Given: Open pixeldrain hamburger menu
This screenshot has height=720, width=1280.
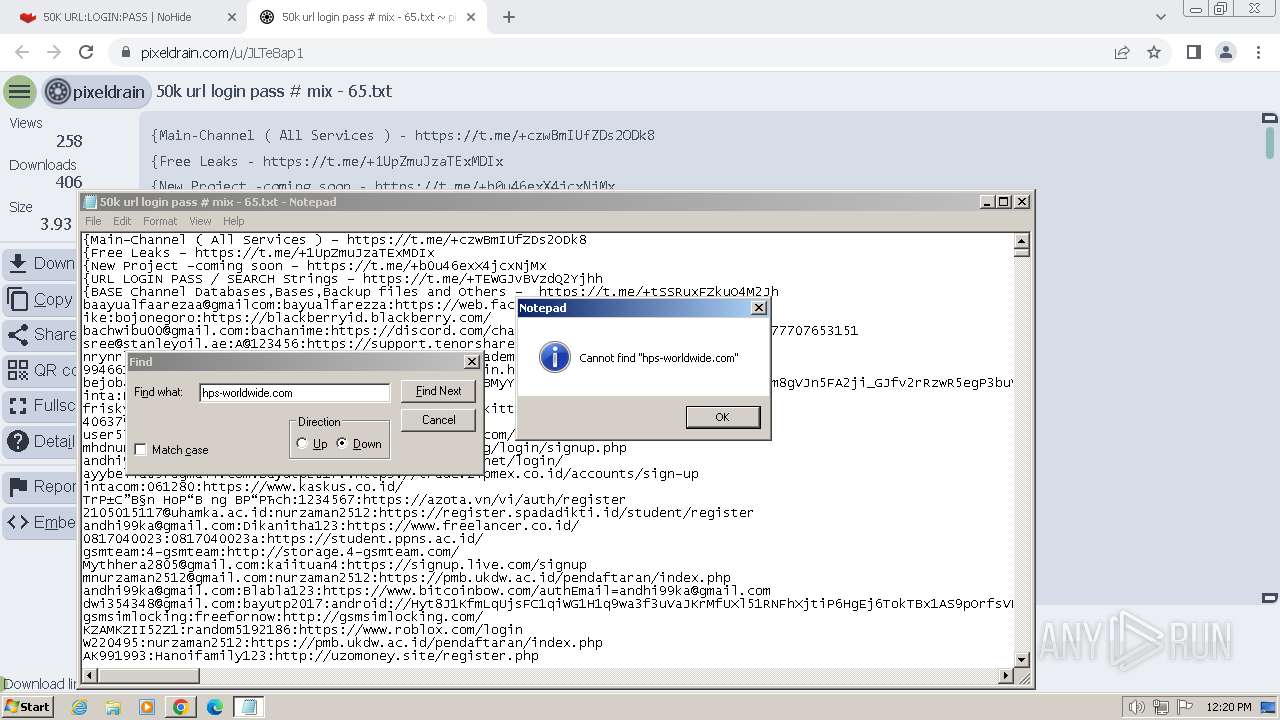Looking at the screenshot, I should pos(19,92).
